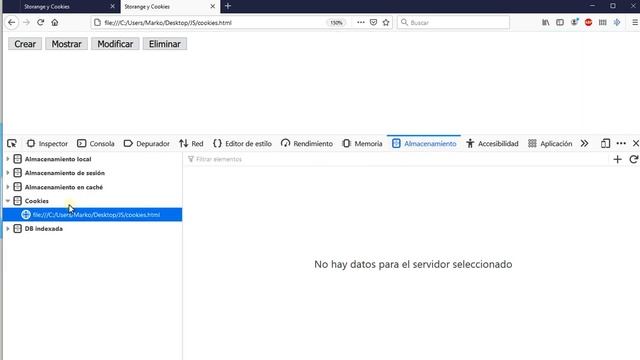Open the Memoria tab
The height and width of the screenshot is (360, 640).
pyautogui.click(x=362, y=143)
